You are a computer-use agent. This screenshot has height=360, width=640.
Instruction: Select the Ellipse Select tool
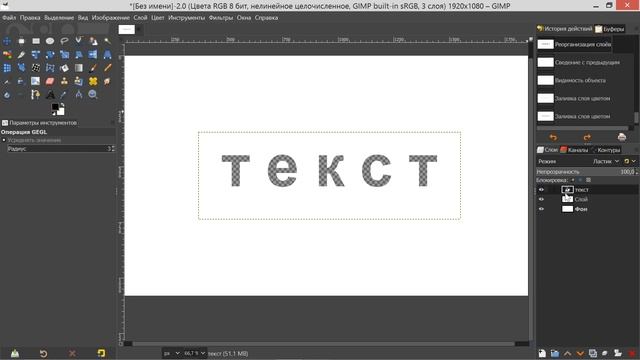50,41
